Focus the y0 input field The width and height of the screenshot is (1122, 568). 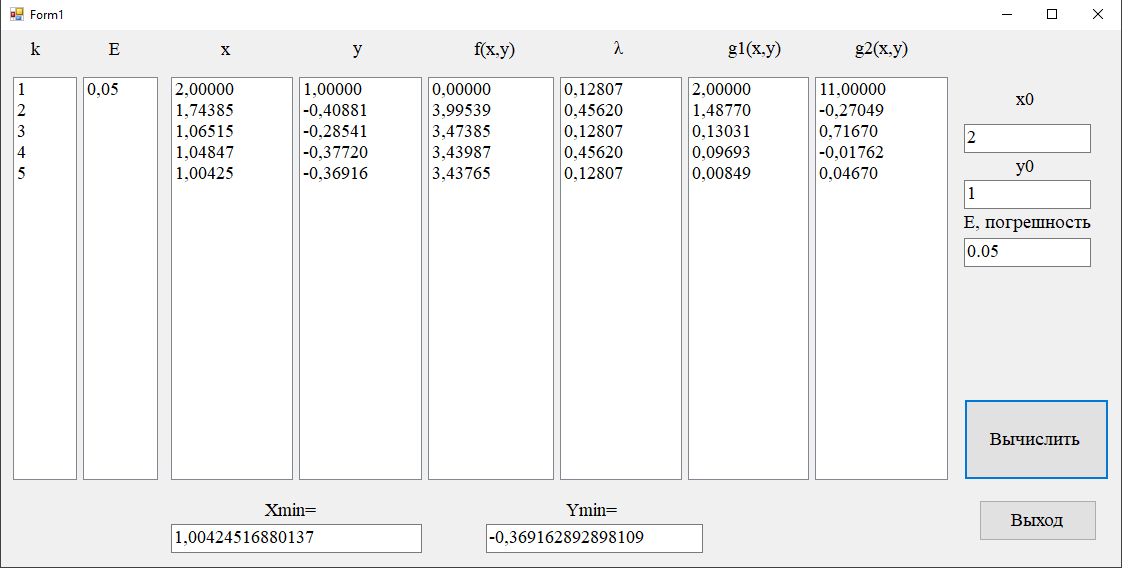coord(1027,194)
